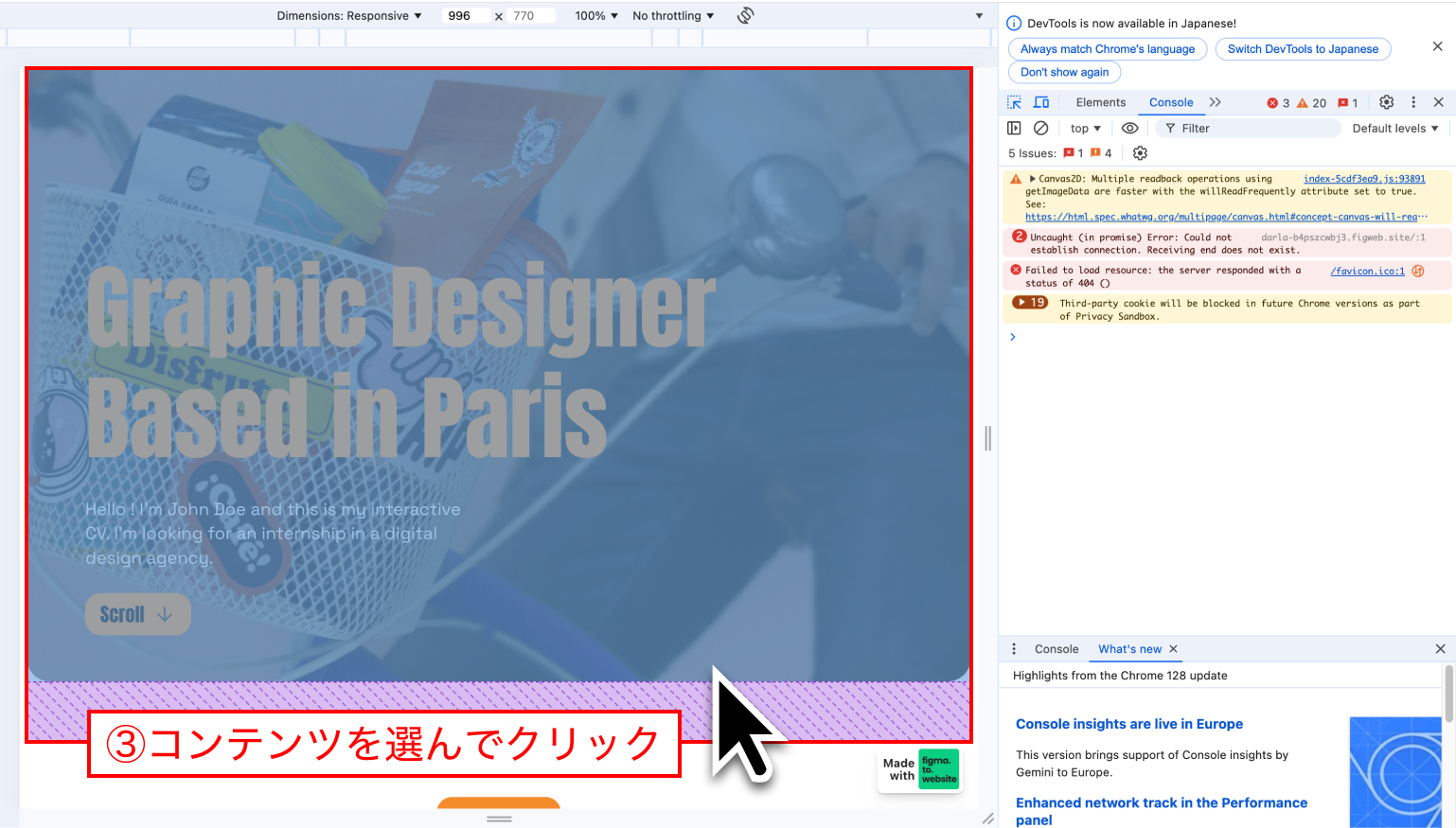Open the index-5cdf3ea9.js:93891 source link

click(1363, 179)
